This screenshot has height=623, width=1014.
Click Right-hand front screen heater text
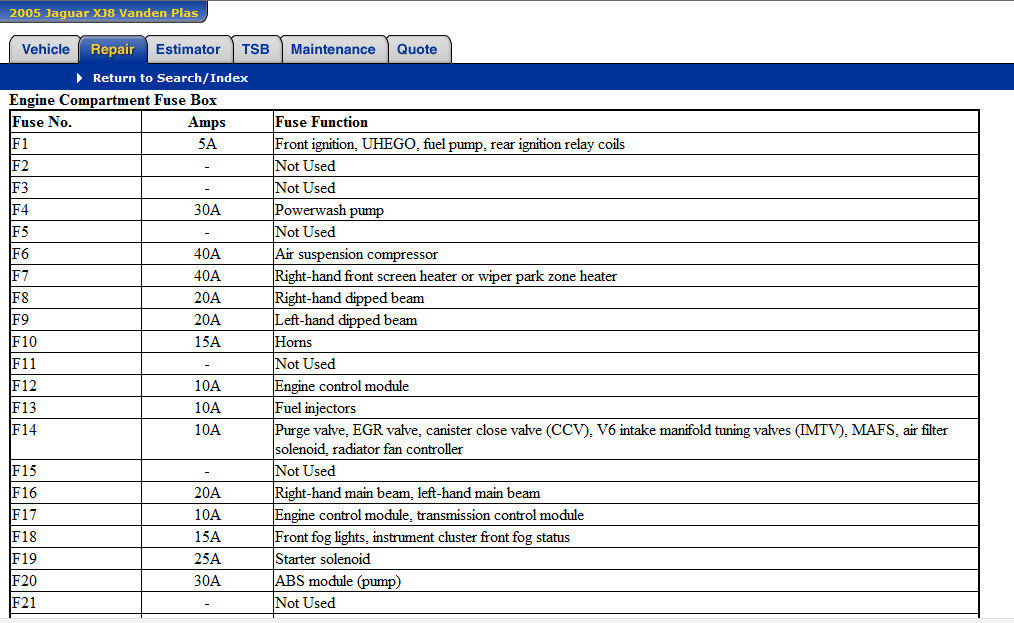[x=446, y=276]
